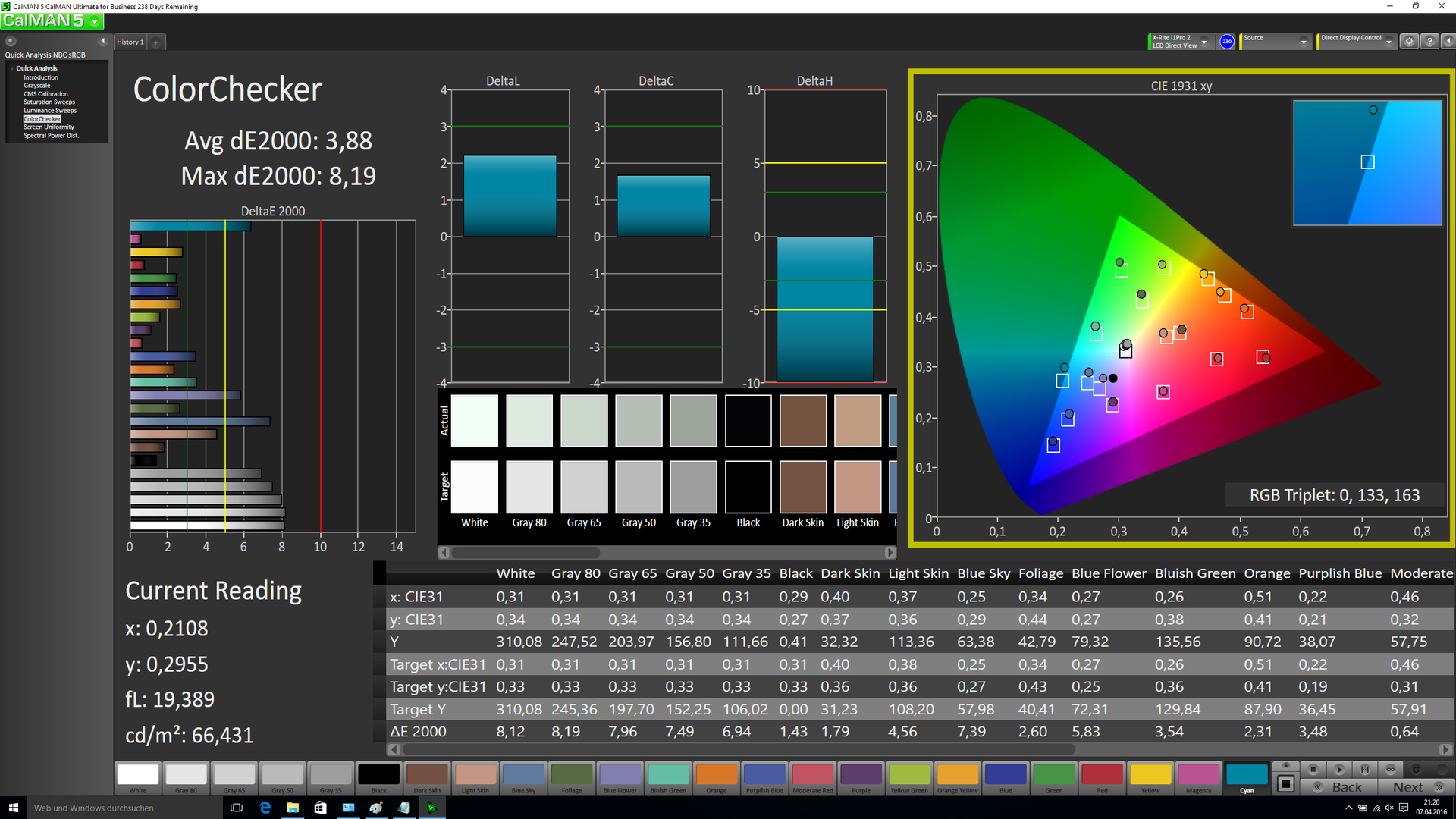Open the Direct Display Control dropdown
The height and width of the screenshot is (819, 1456).
(x=1389, y=42)
